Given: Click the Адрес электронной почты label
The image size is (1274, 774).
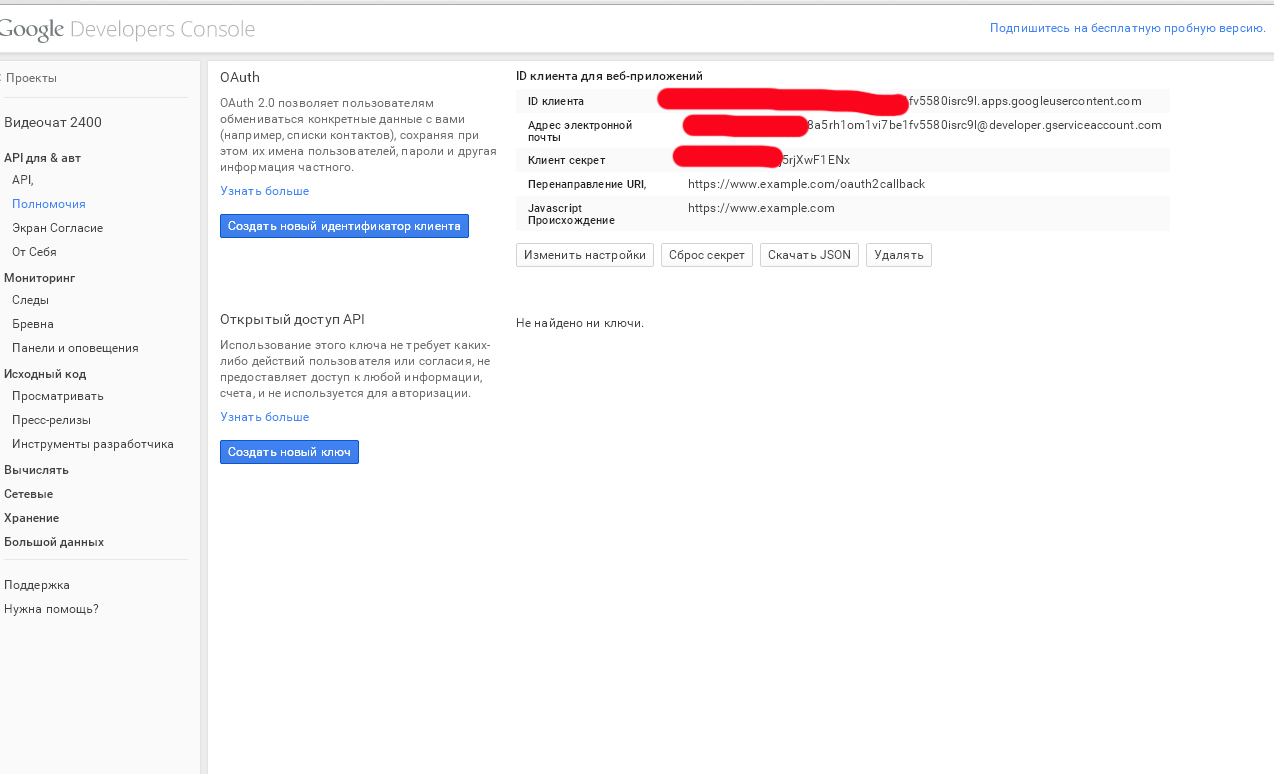Looking at the screenshot, I should coord(580,131).
